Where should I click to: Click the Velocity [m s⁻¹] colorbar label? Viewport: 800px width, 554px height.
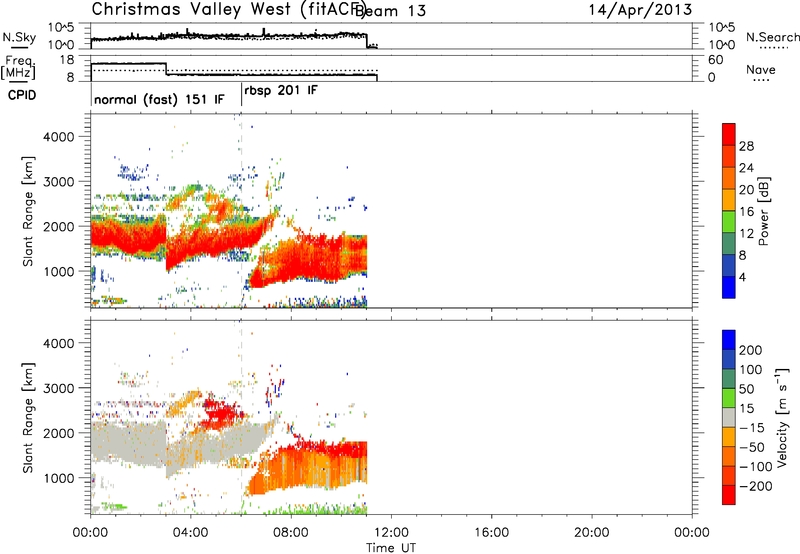(781, 417)
